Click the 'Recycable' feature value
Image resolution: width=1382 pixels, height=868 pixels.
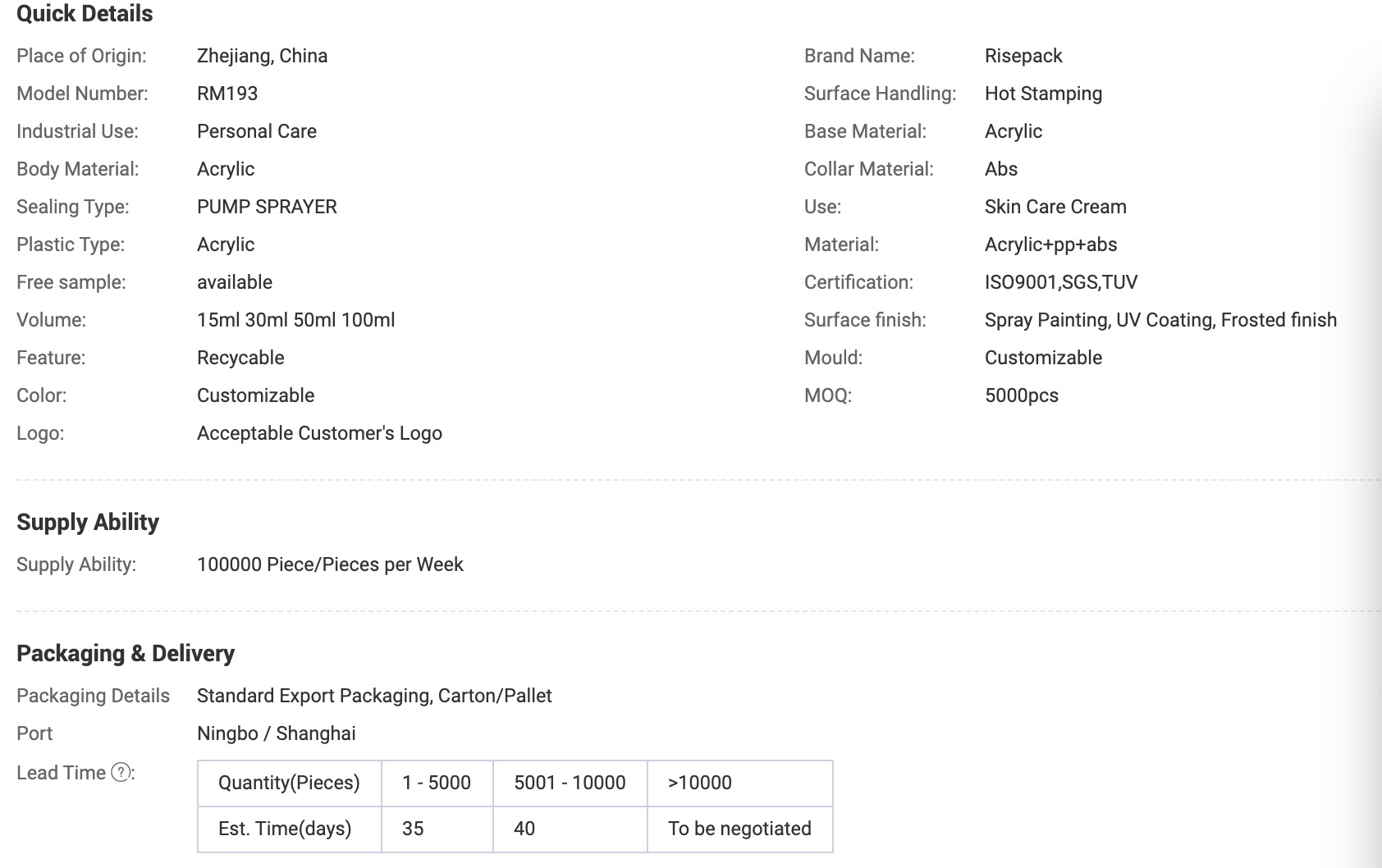[x=240, y=358]
